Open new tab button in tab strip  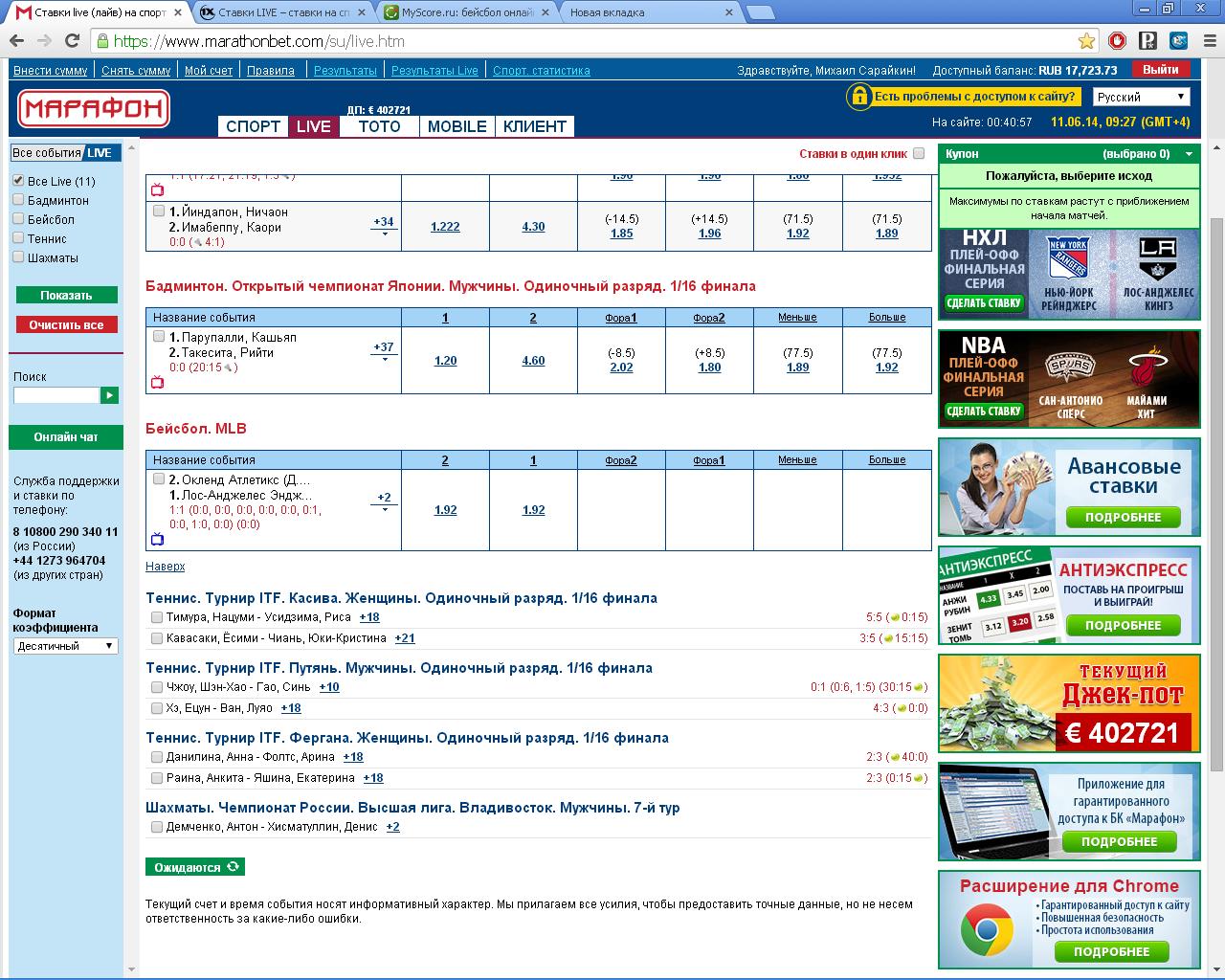[761, 12]
